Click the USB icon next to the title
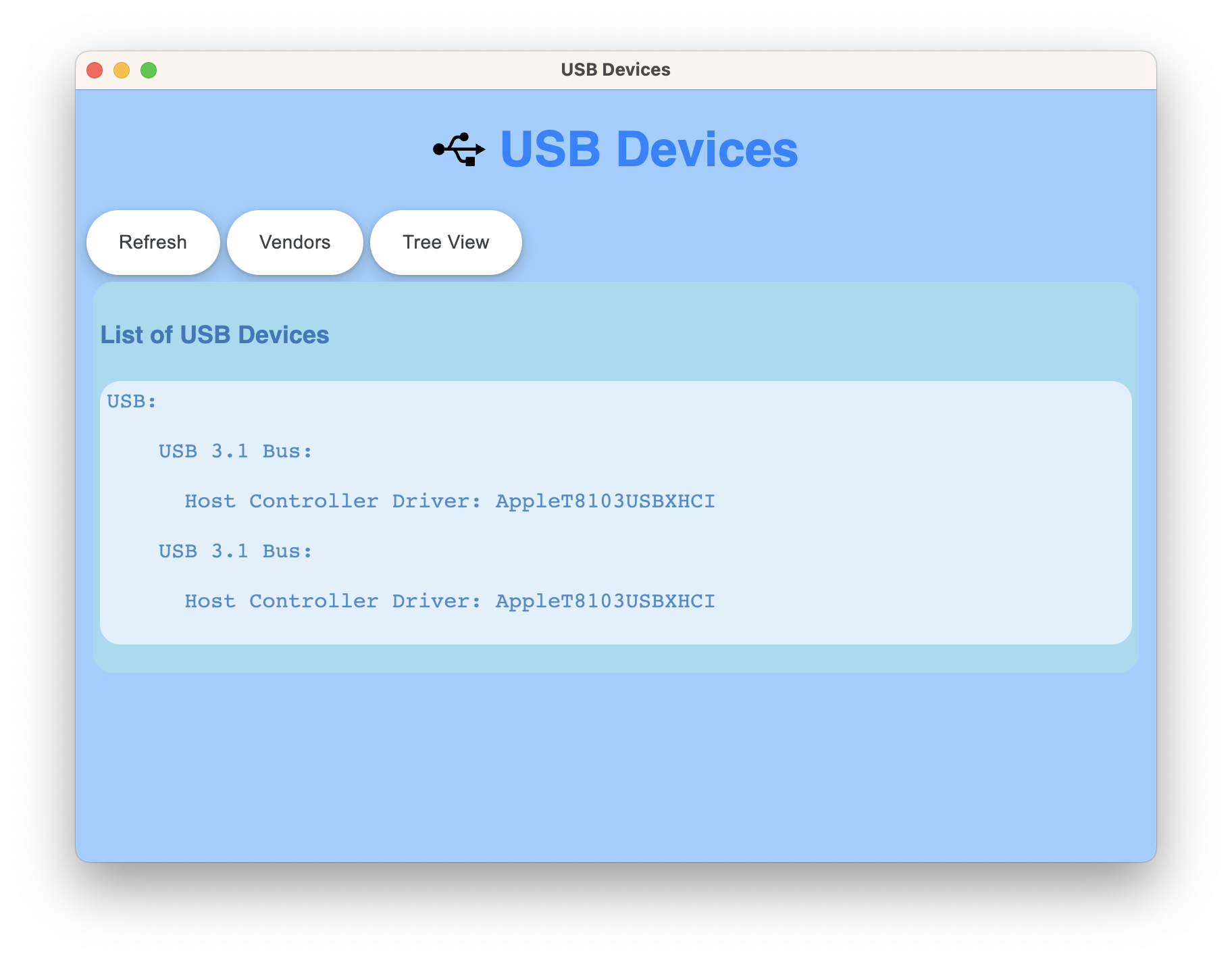This screenshot has width=1232, height=962. 459,150
